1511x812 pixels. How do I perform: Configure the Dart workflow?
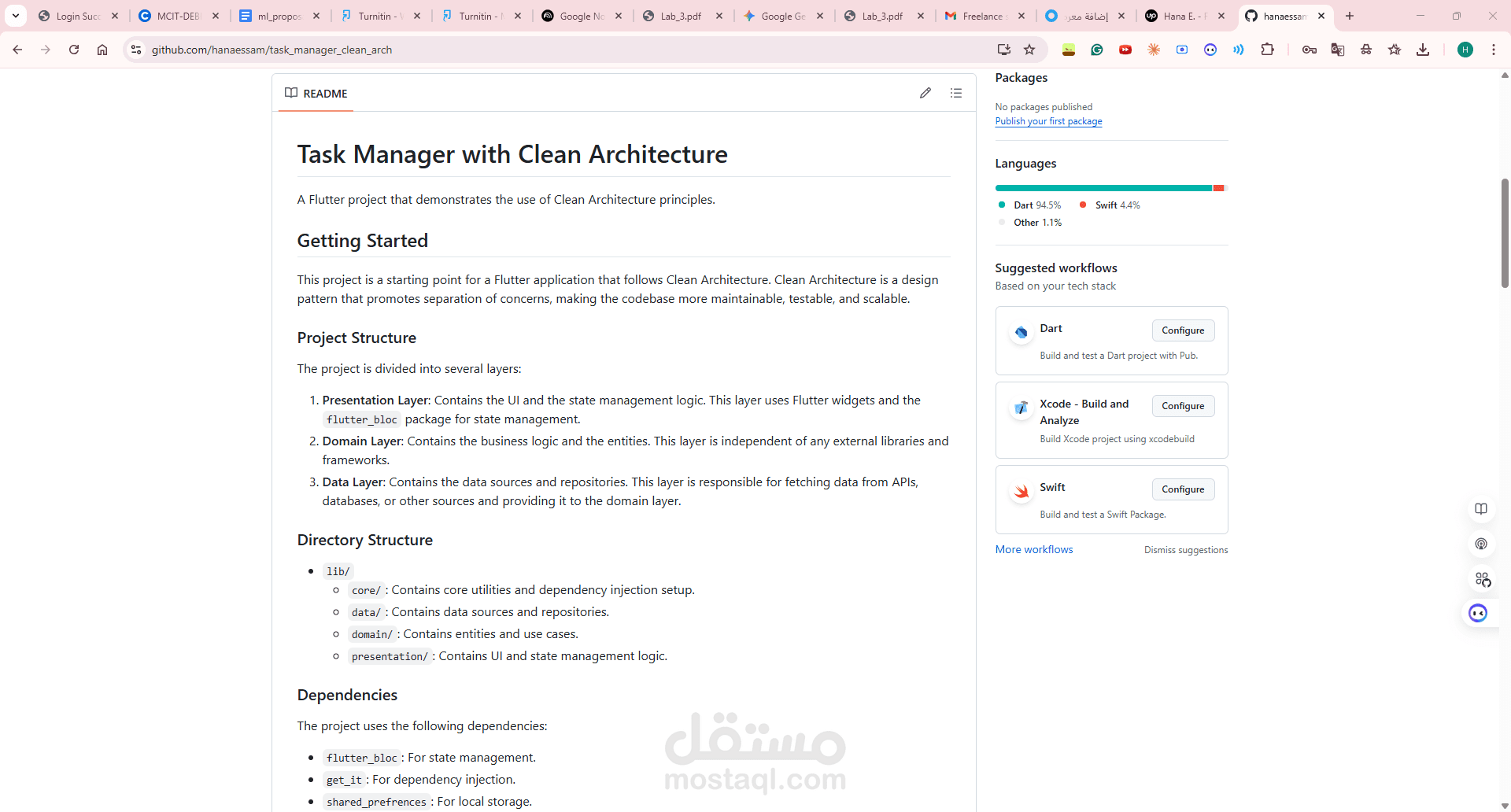click(x=1183, y=330)
